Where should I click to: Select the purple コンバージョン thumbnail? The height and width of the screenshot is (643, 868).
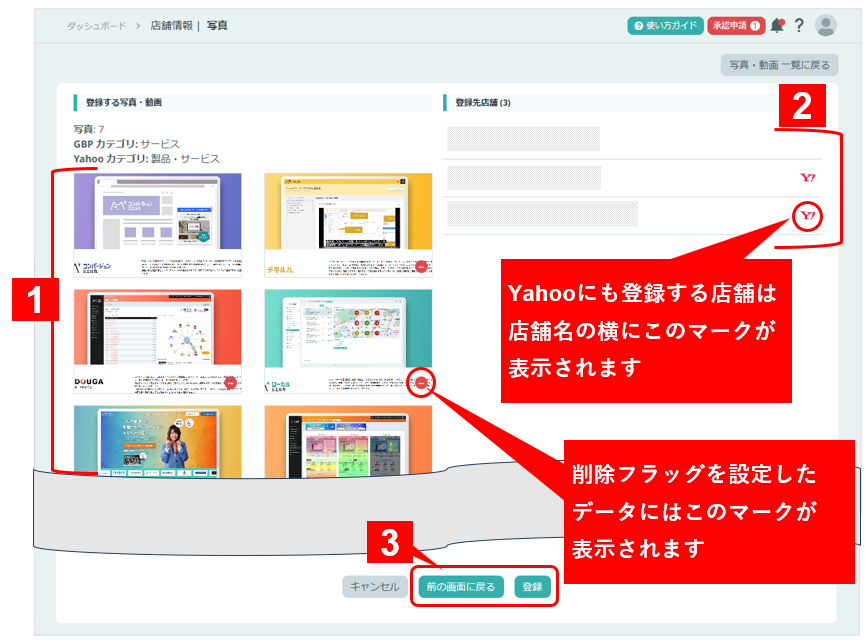click(157, 212)
